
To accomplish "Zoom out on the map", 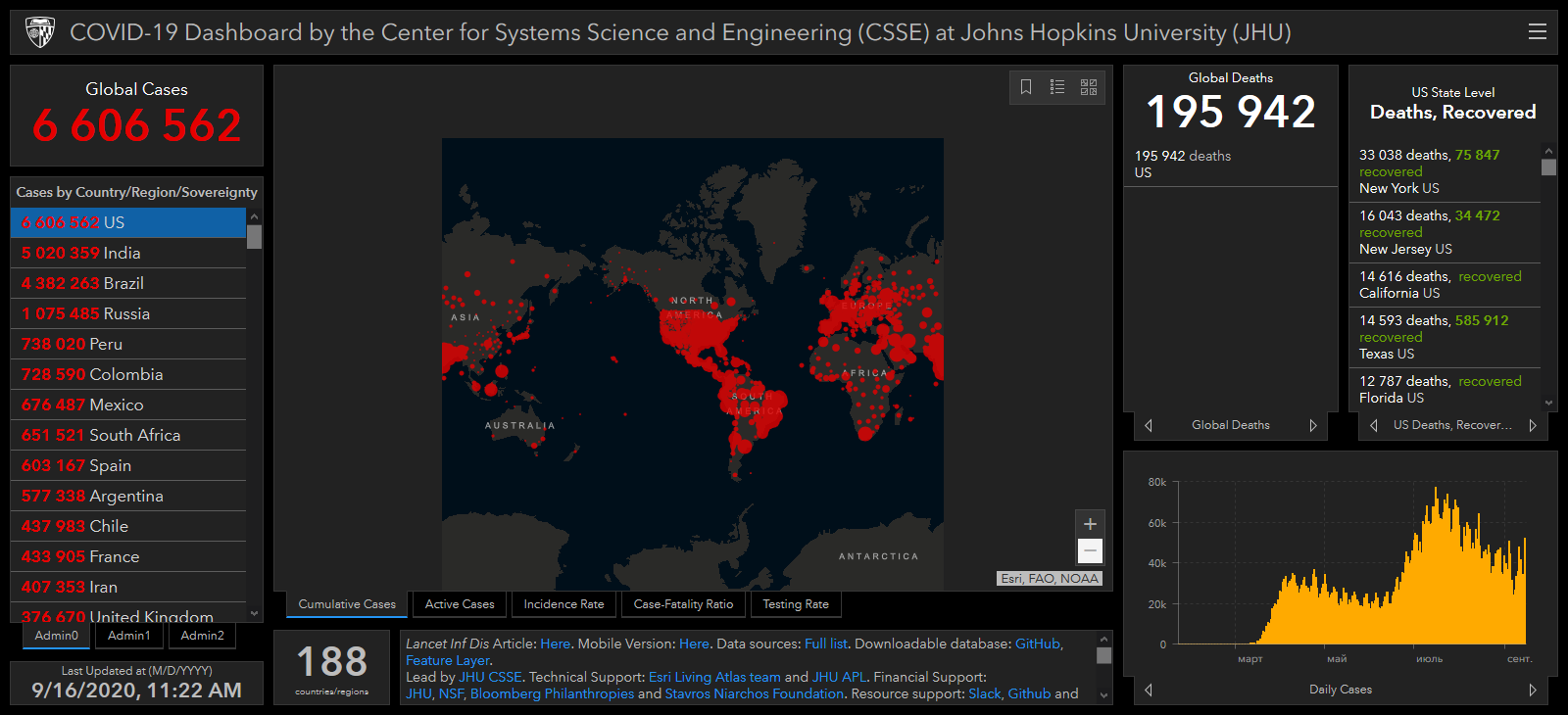I will coord(1090,550).
